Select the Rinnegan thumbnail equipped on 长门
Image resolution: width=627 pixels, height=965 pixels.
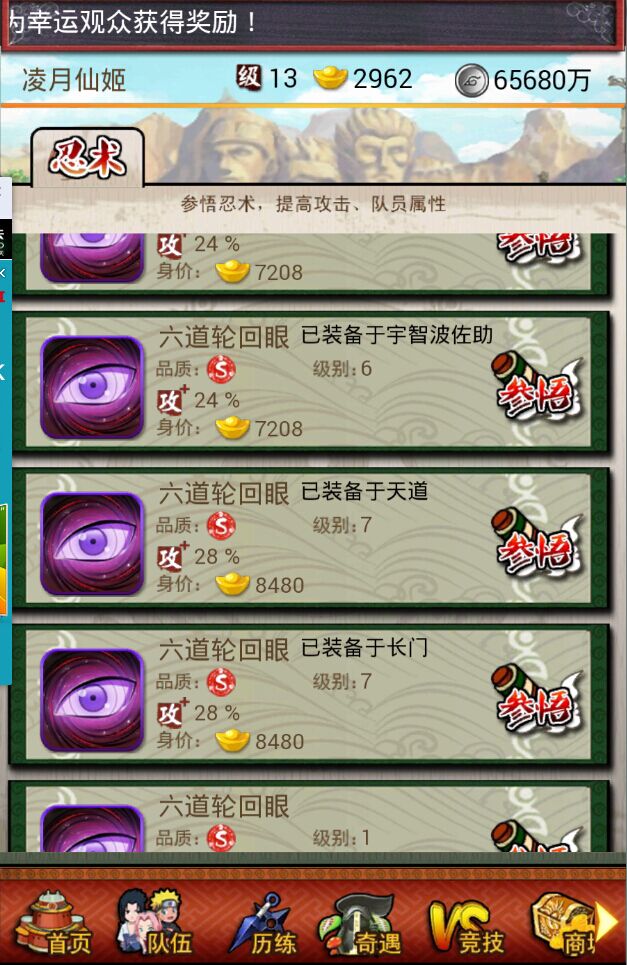point(92,700)
